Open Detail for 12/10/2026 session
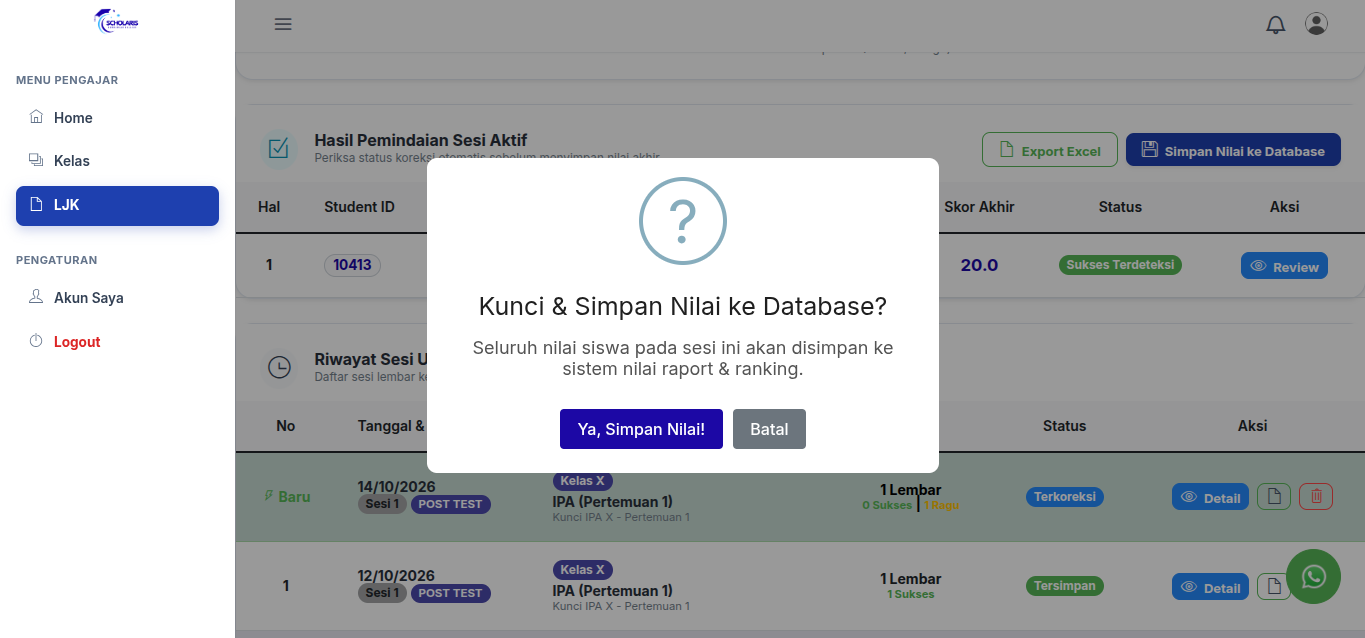This screenshot has width=1365, height=638. click(x=1210, y=587)
